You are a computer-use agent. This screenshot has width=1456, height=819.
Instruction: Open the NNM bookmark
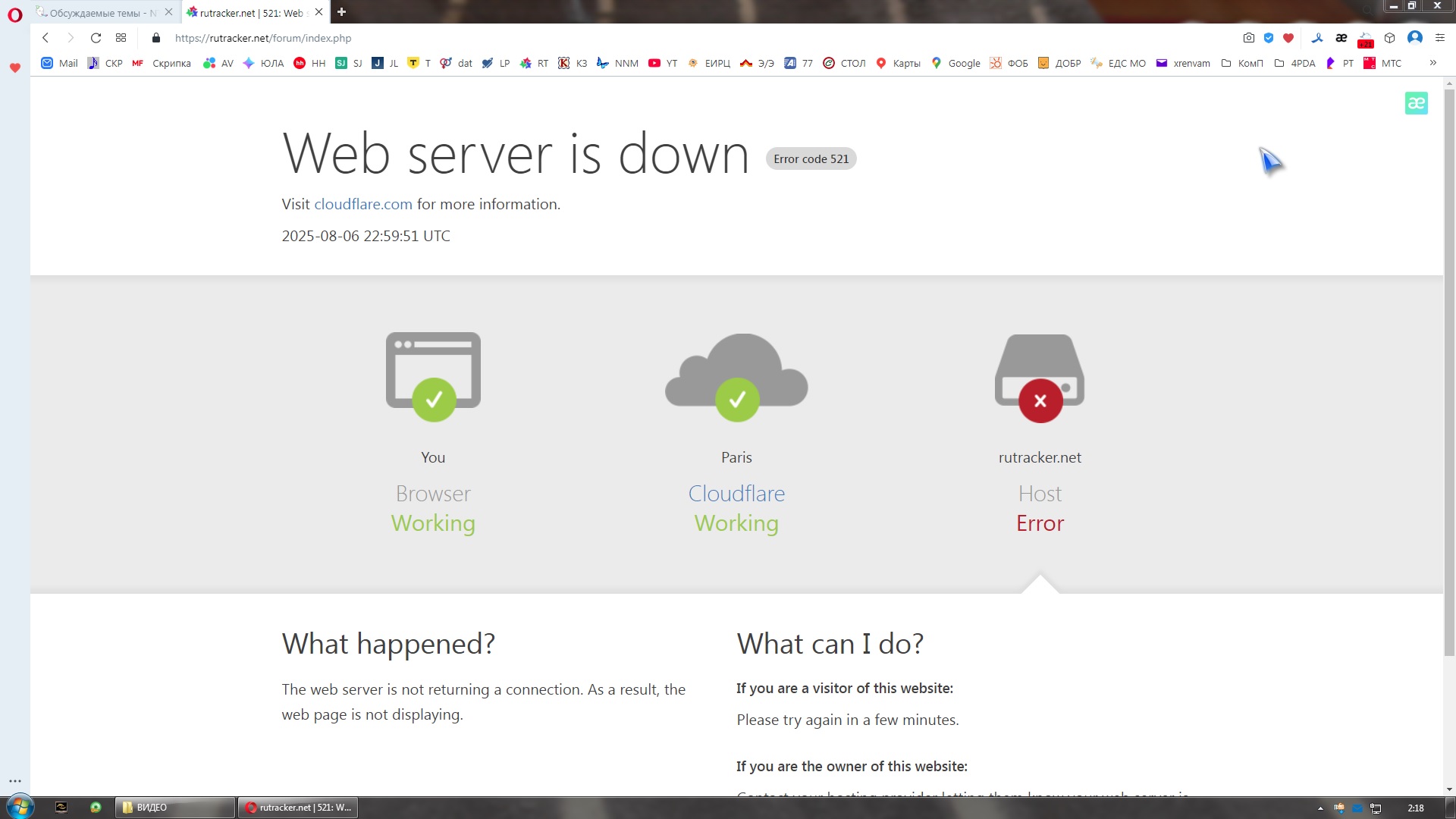tap(618, 63)
